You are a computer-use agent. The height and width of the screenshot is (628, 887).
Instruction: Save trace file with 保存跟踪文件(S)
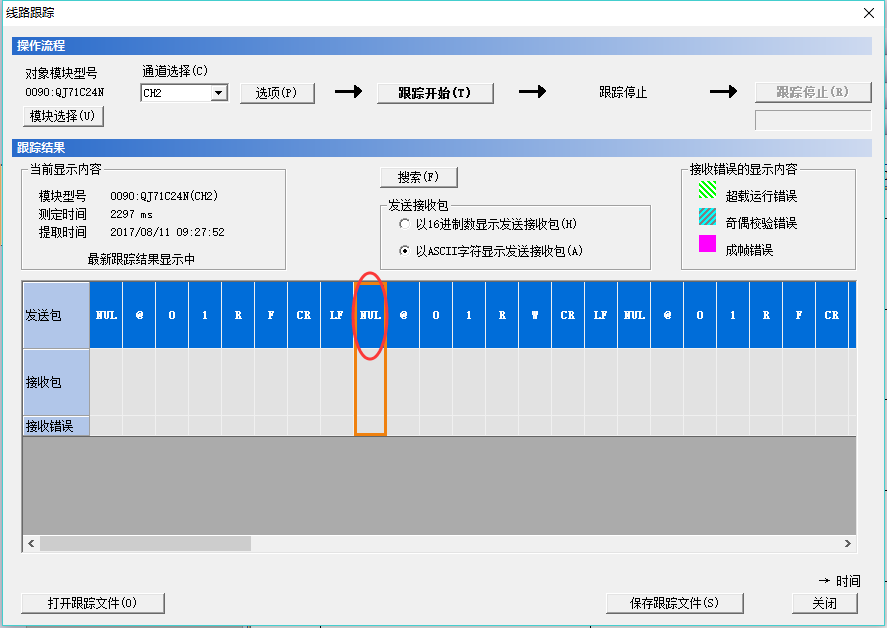tap(674, 603)
